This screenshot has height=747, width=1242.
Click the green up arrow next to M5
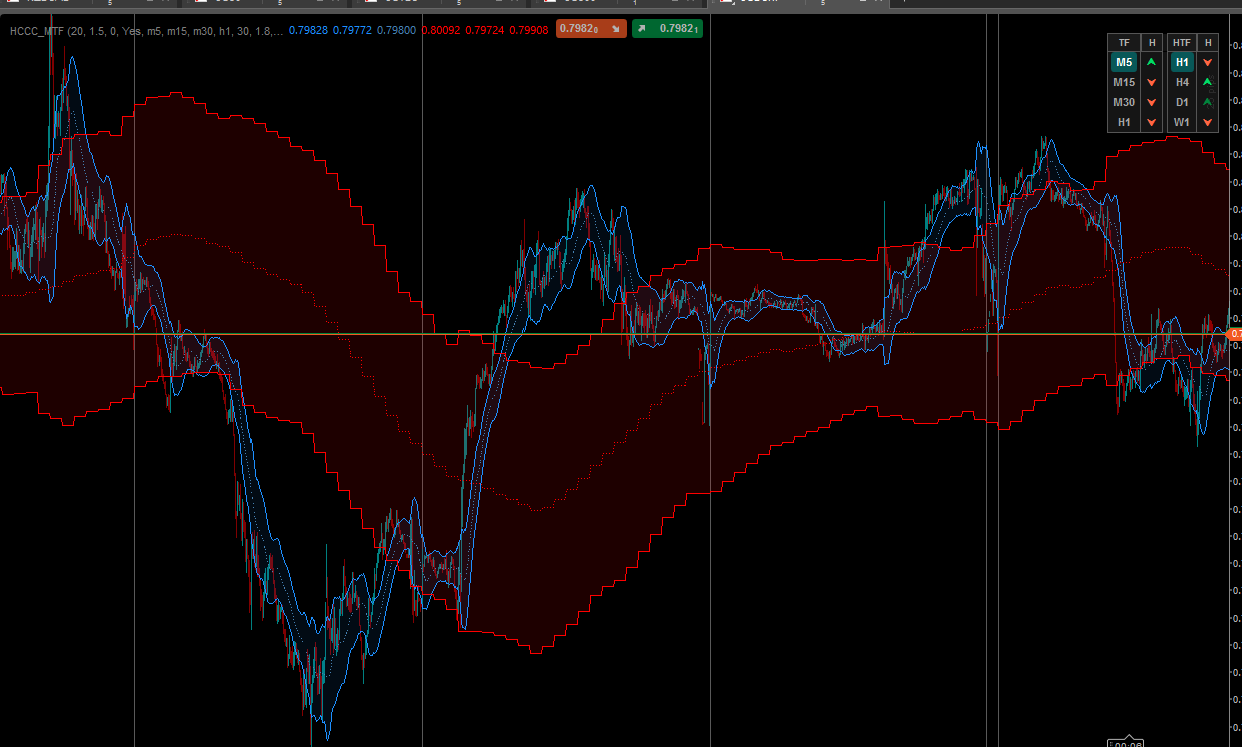[1150, 62]
